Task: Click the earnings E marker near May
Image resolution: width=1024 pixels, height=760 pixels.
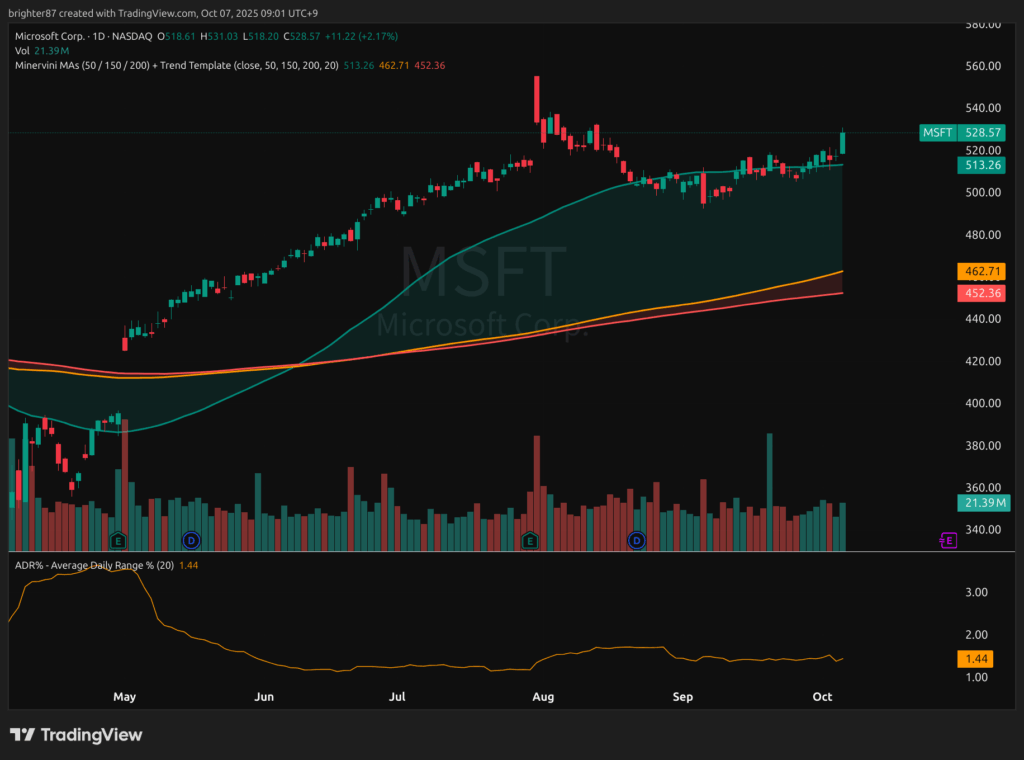Action: tap(119, 540)
